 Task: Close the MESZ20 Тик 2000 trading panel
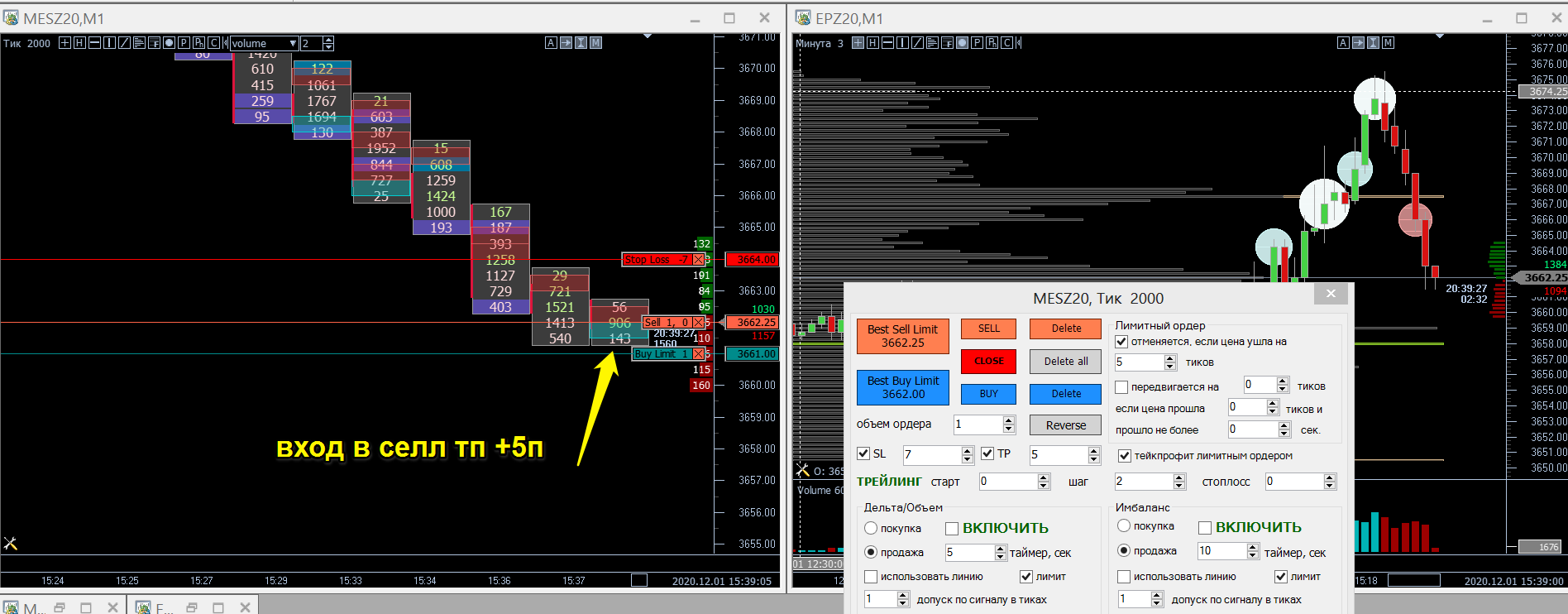click(1331, 294)
